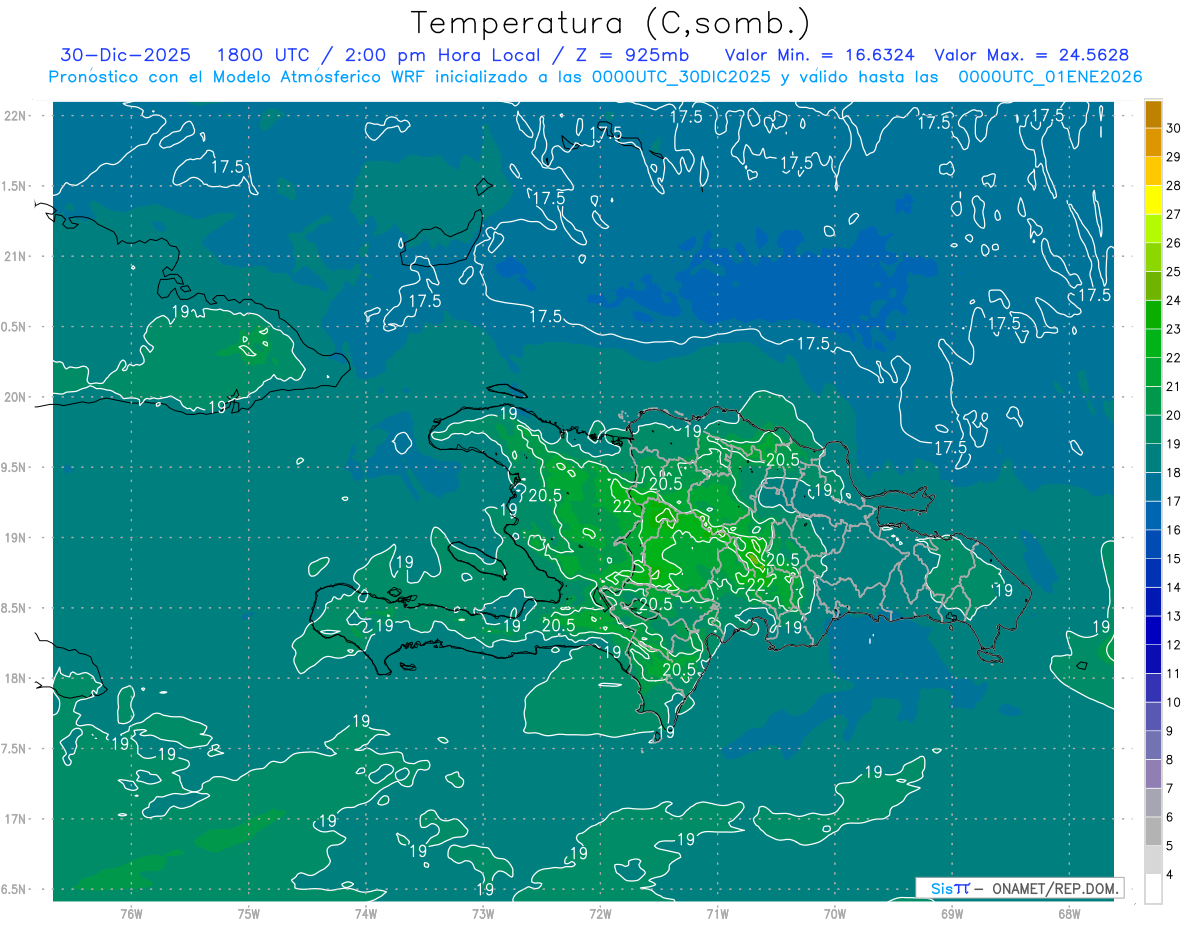Click the legend value '16'

(x=1175, y=530)
